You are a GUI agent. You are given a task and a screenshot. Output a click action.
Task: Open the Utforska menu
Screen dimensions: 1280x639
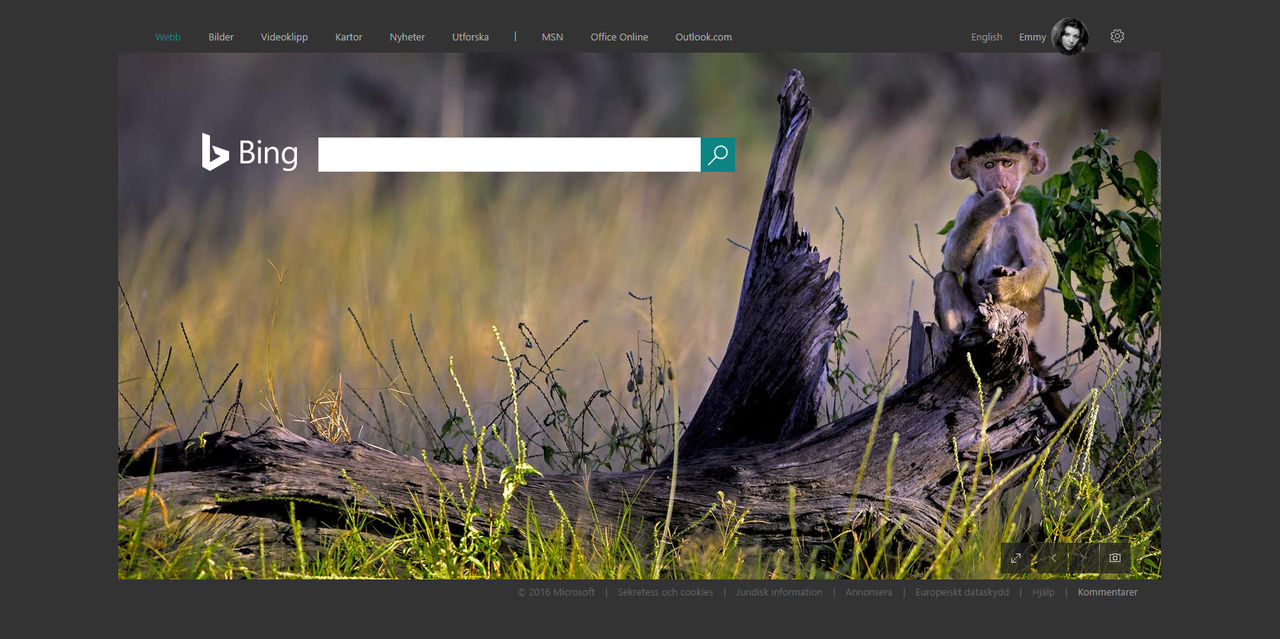(470, 37)
